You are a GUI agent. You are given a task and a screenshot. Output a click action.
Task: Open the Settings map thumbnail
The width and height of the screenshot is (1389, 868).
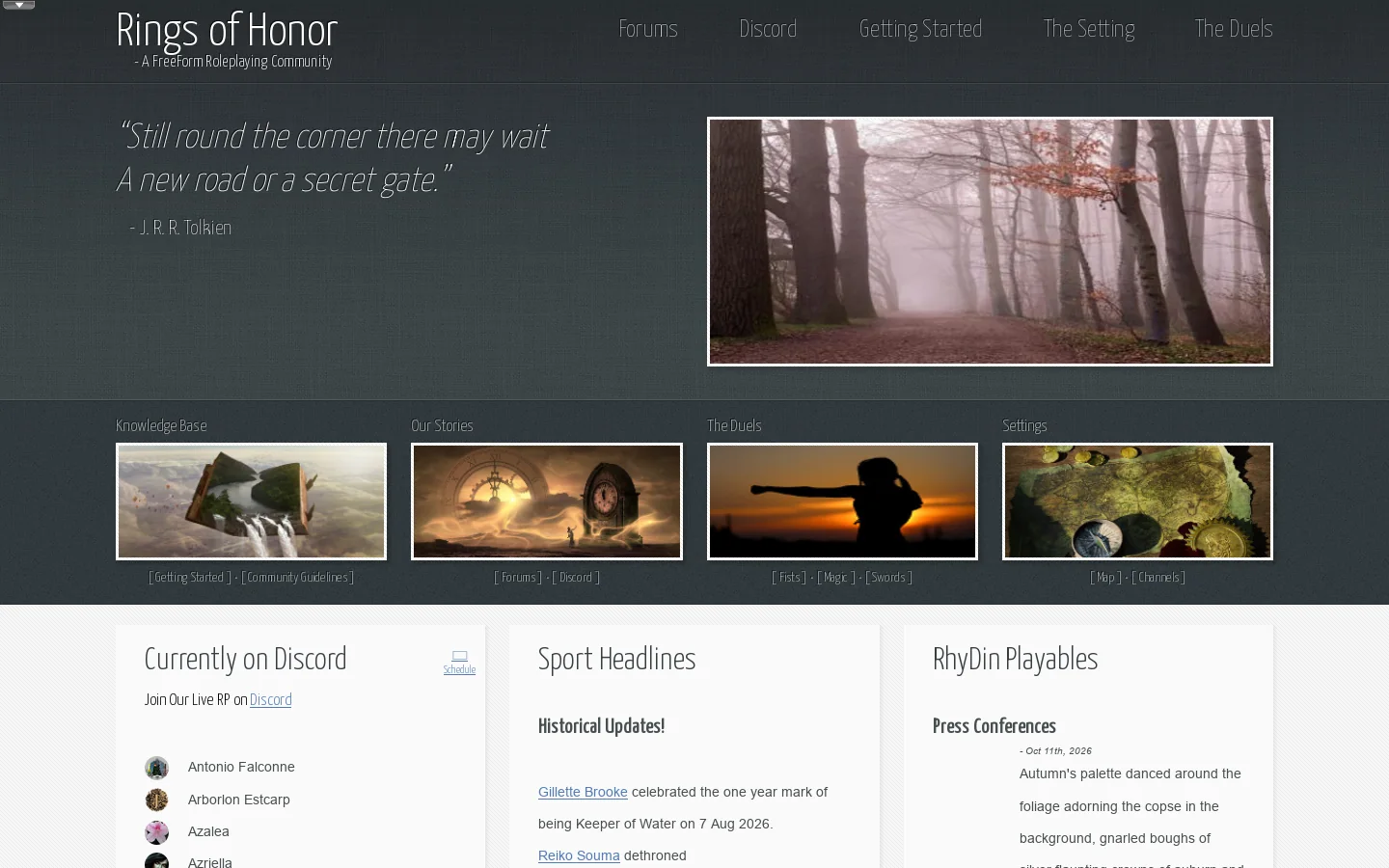(x=1137, y=502)
